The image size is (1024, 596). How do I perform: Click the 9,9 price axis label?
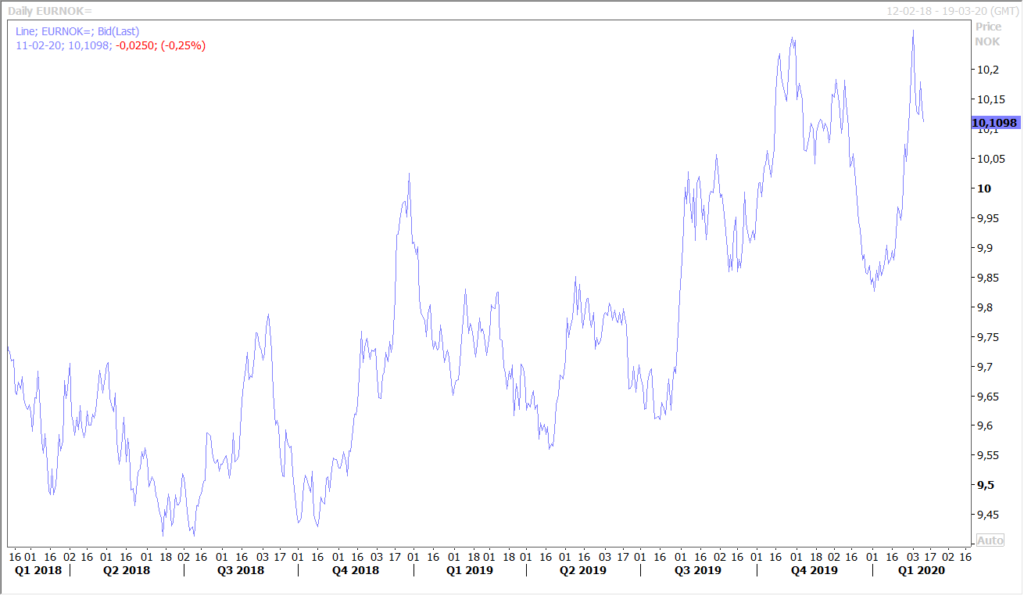pos(987,248)
